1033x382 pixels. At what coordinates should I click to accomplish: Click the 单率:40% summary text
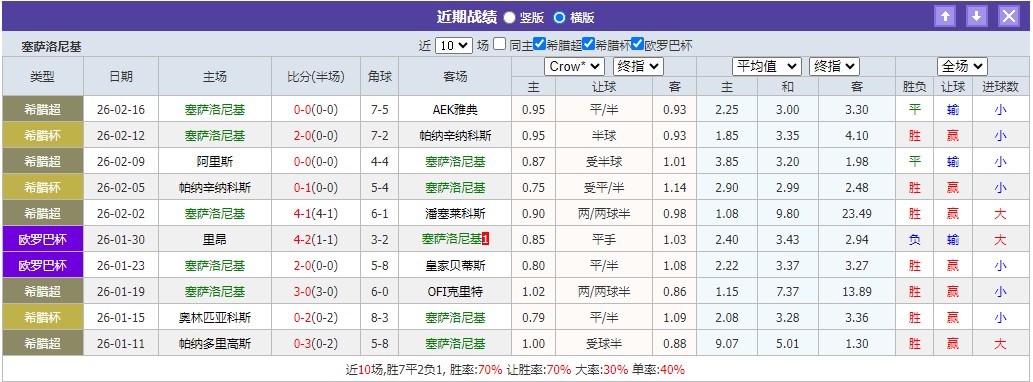(x=657, y=369)
